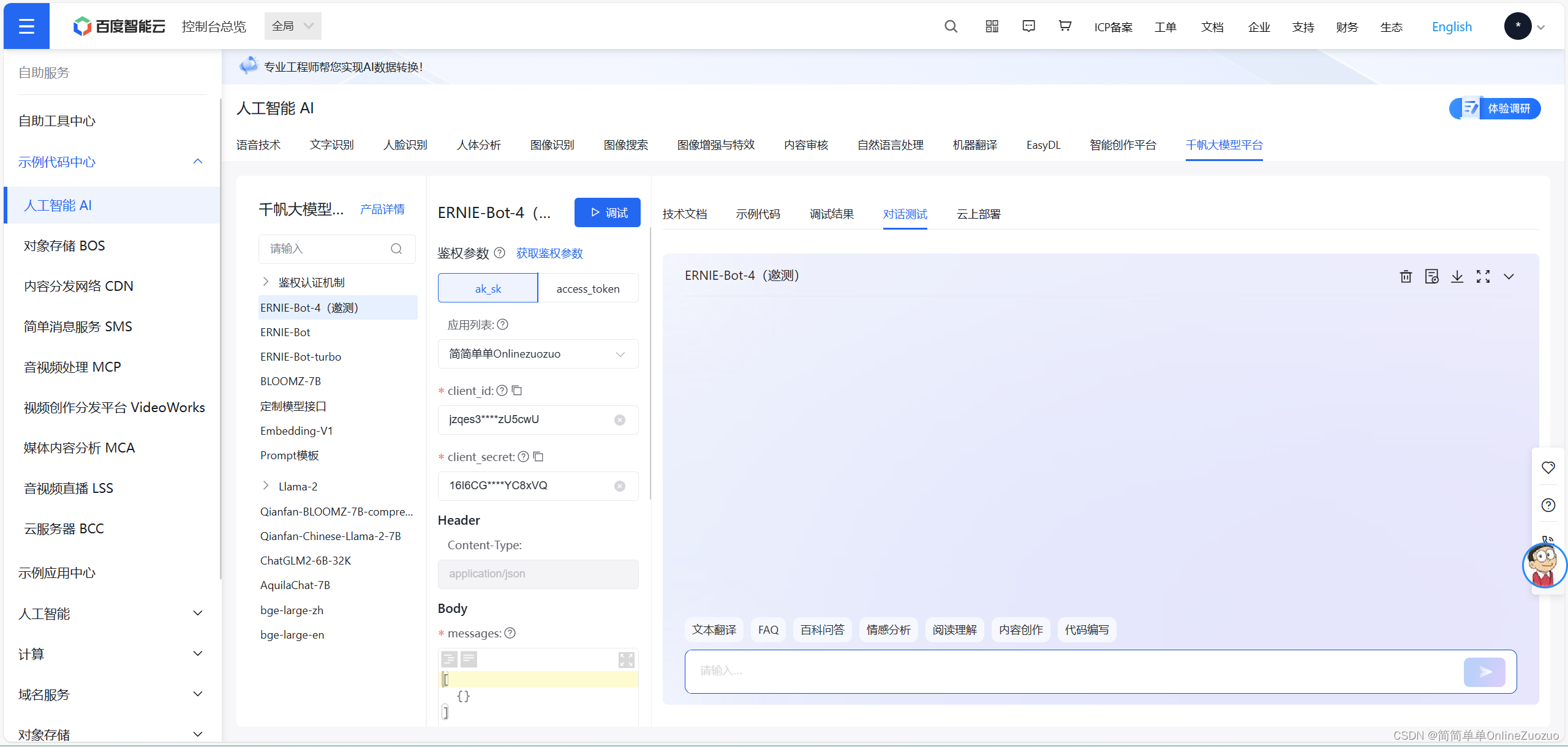
Task: Copy the client_secret value icon
Action: pos(538,456)
